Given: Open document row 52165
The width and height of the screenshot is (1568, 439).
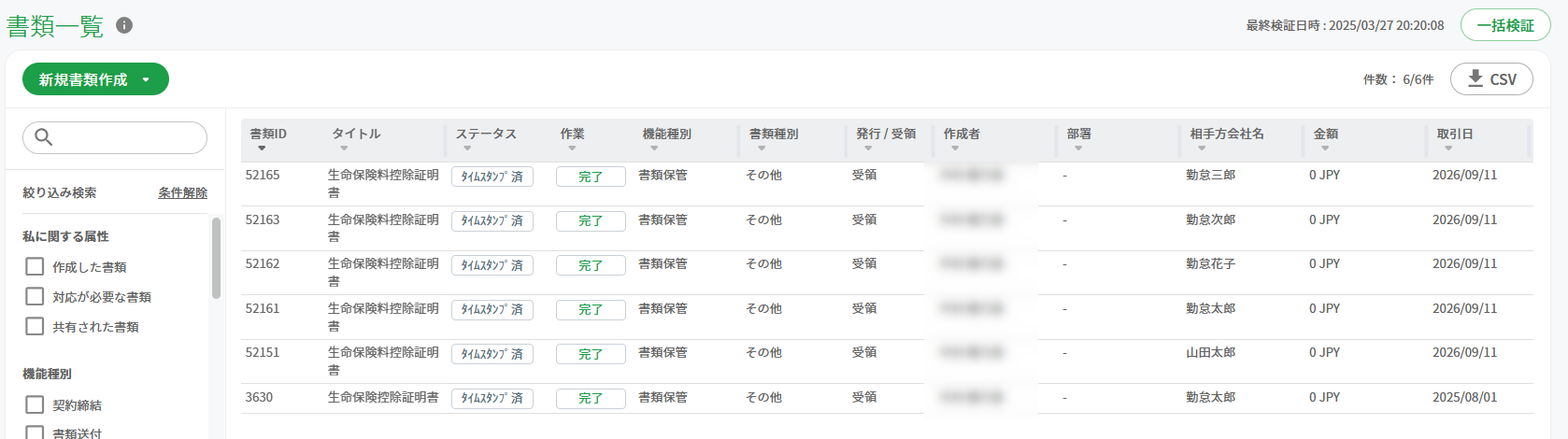Looking at the screenshot, I should (x=886, y=184).
